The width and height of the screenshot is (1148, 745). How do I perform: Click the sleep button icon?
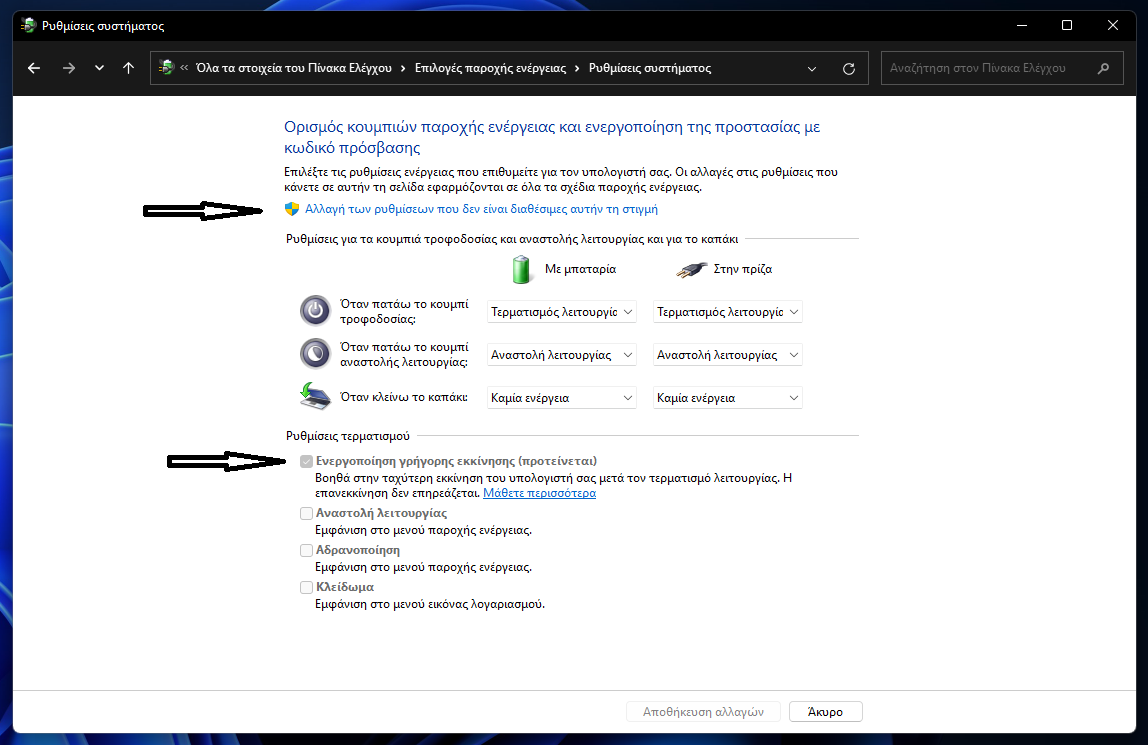pos(315,354)
